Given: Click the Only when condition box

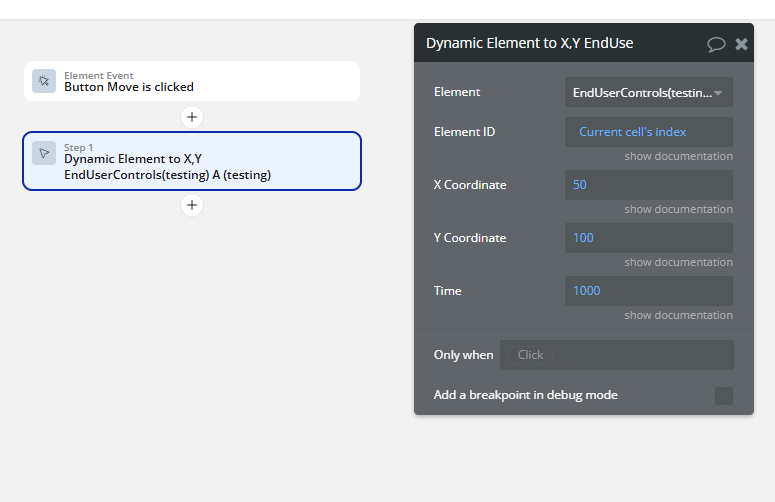Looking at the screenshot, I should pyautogui.click(x=617, y=355).
